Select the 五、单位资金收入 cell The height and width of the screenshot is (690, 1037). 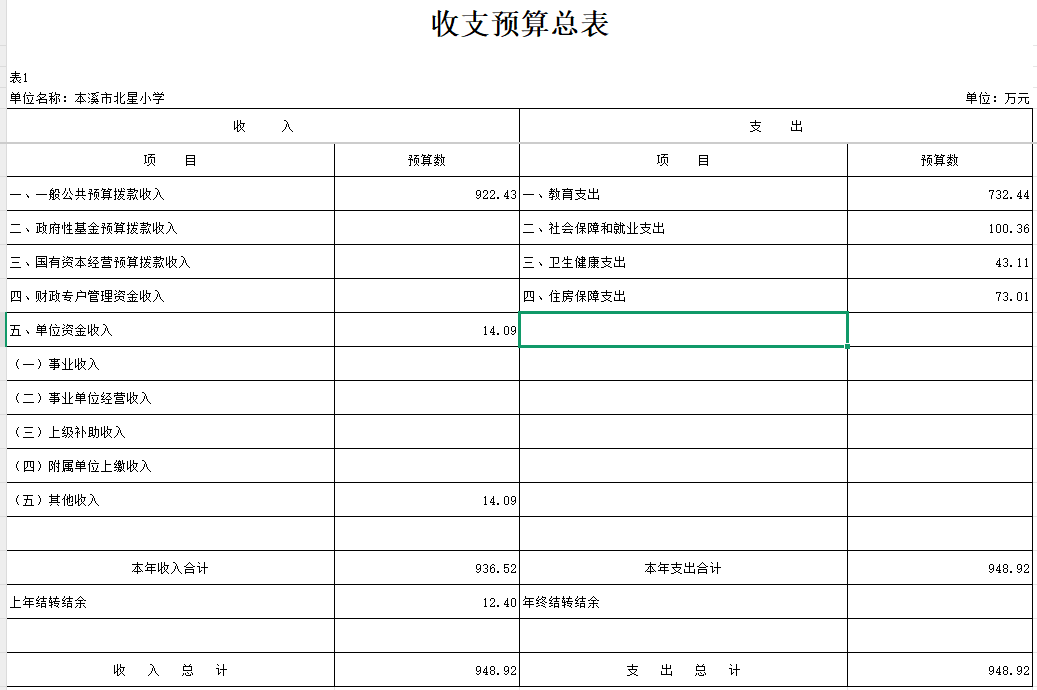pos(171,330)
